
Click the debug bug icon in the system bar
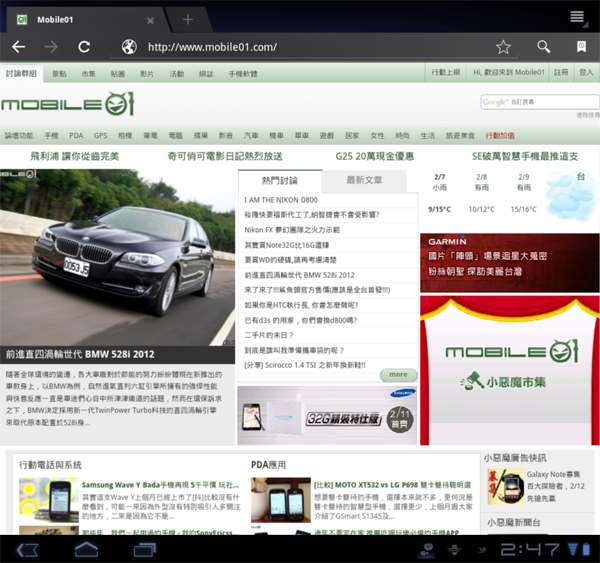click(x=454, y=550)
